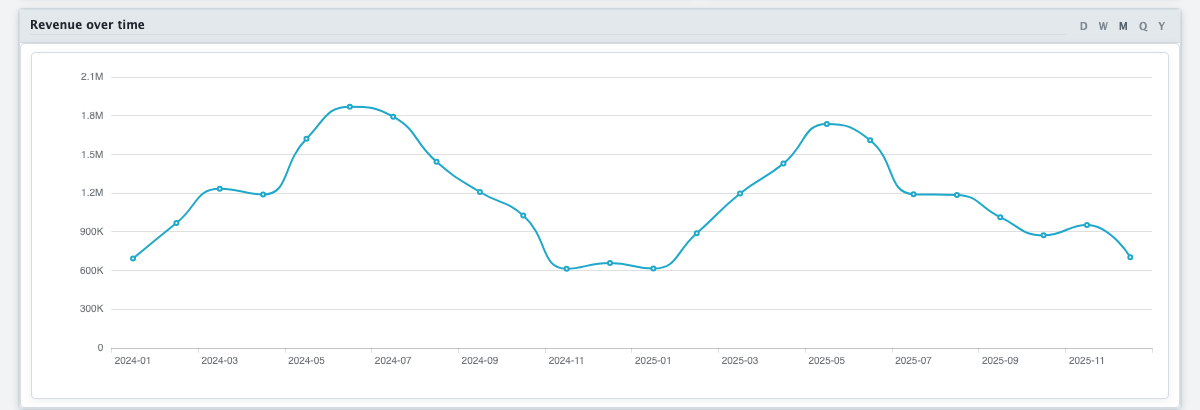Select the 2025-10 data point marker
Viewport: 1200px width, 410px height.
pyautogui.click(x=1044, y=235)
